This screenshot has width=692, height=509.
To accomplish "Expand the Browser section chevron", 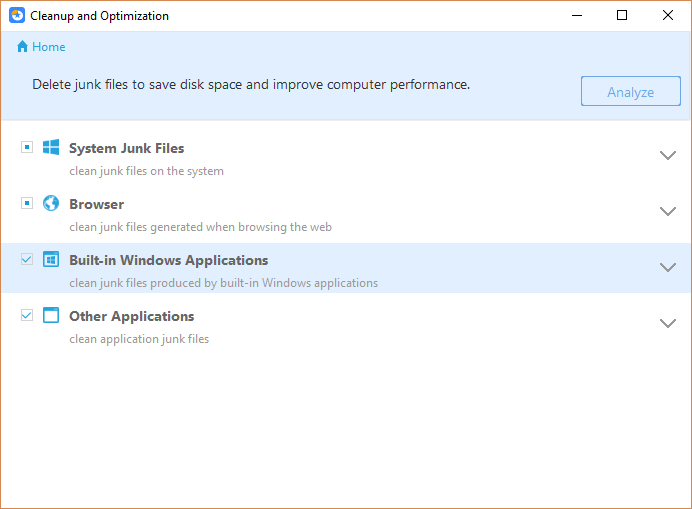I will pos(668,211).
